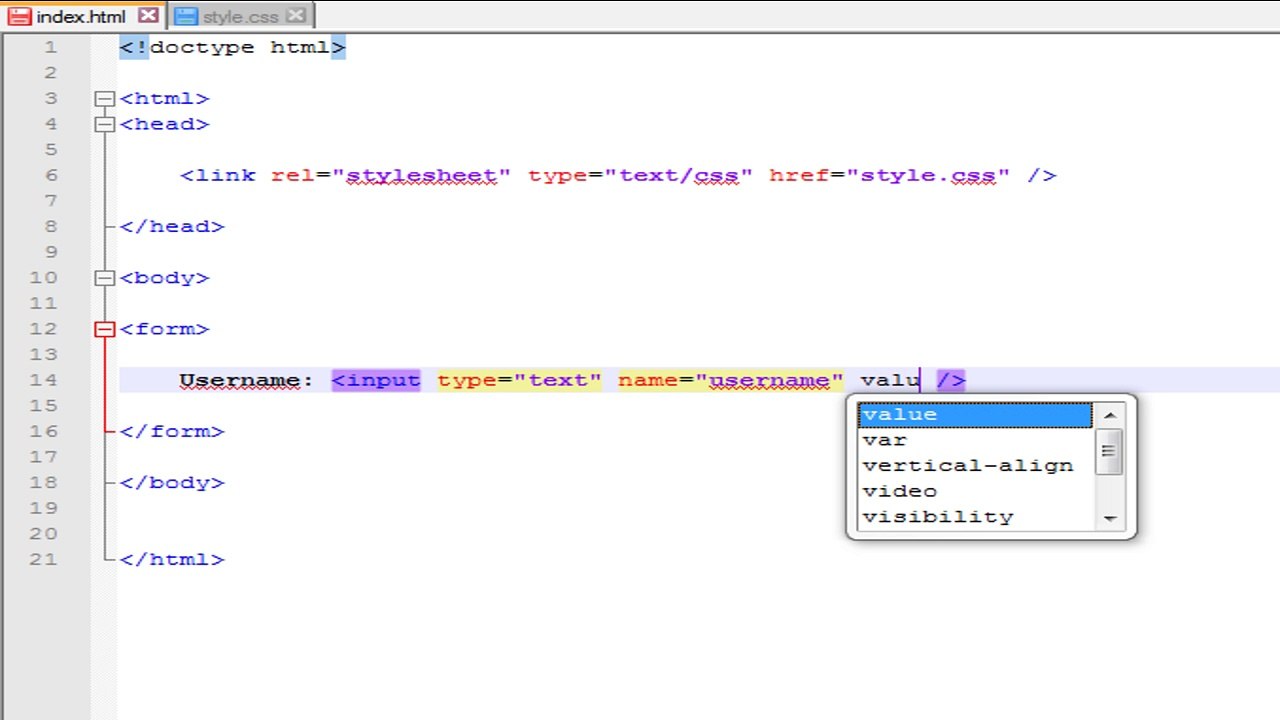
Task: Switch to the style.css tab
Action: [240, 16]
